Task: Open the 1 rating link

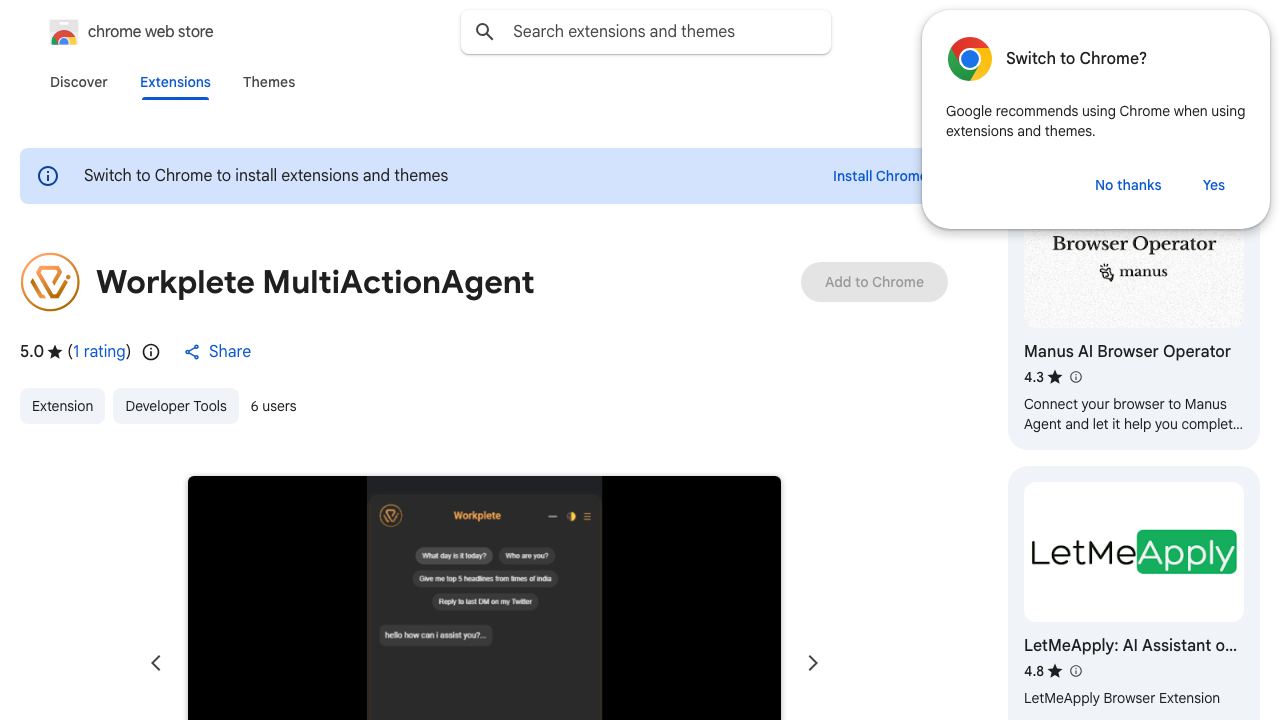Action: pos(100,352)
